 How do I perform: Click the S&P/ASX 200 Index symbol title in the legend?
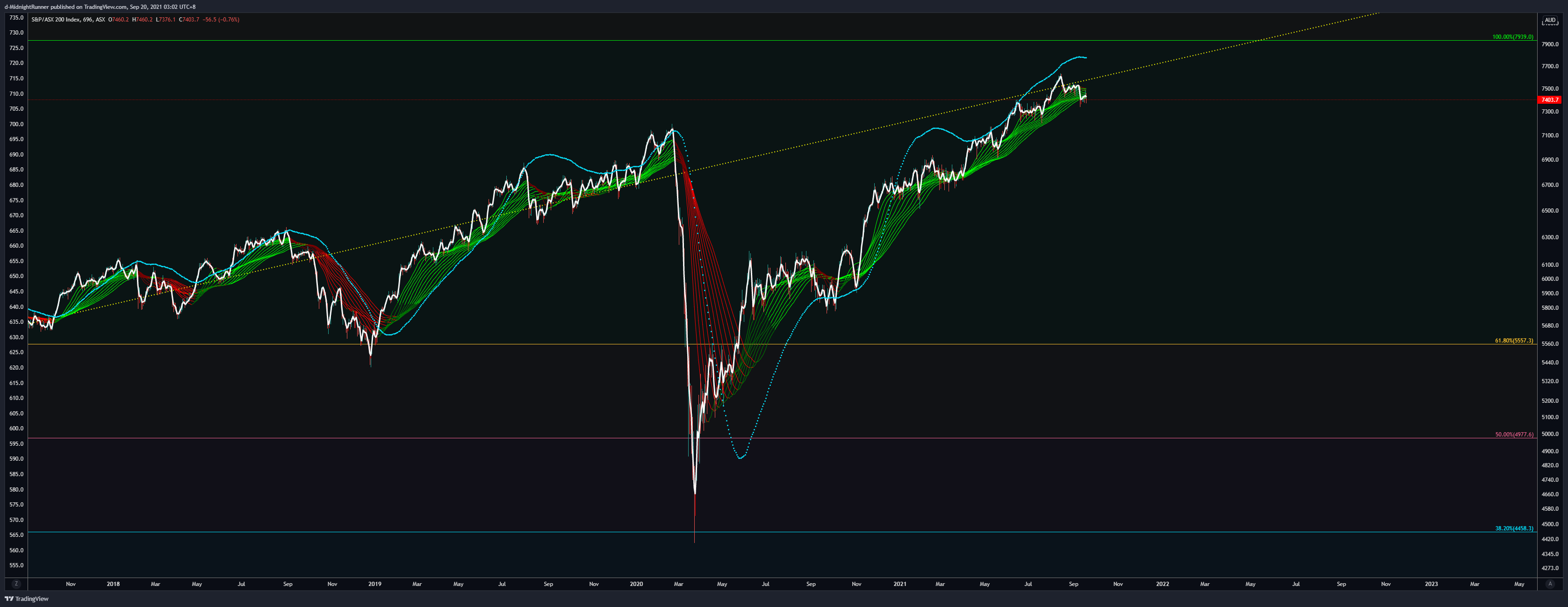[55, 20]
